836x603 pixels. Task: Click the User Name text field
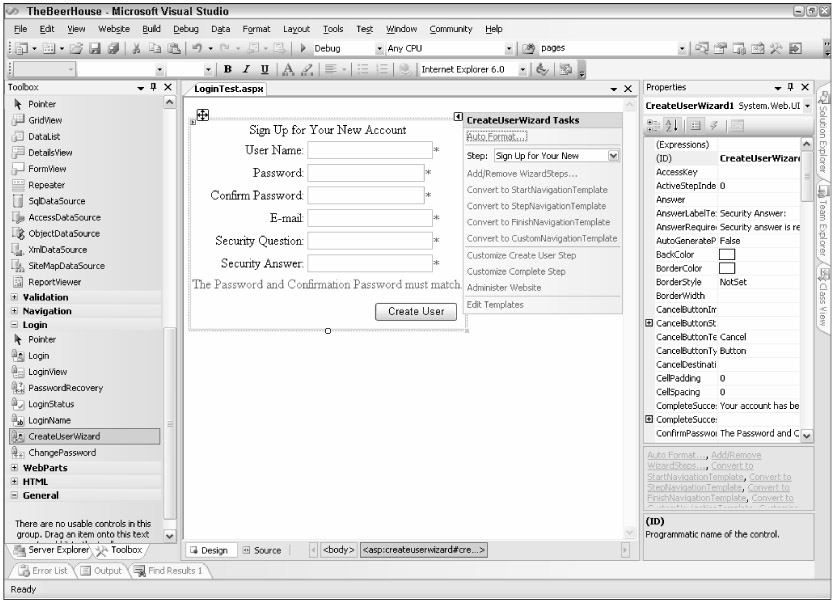[368, 150]
